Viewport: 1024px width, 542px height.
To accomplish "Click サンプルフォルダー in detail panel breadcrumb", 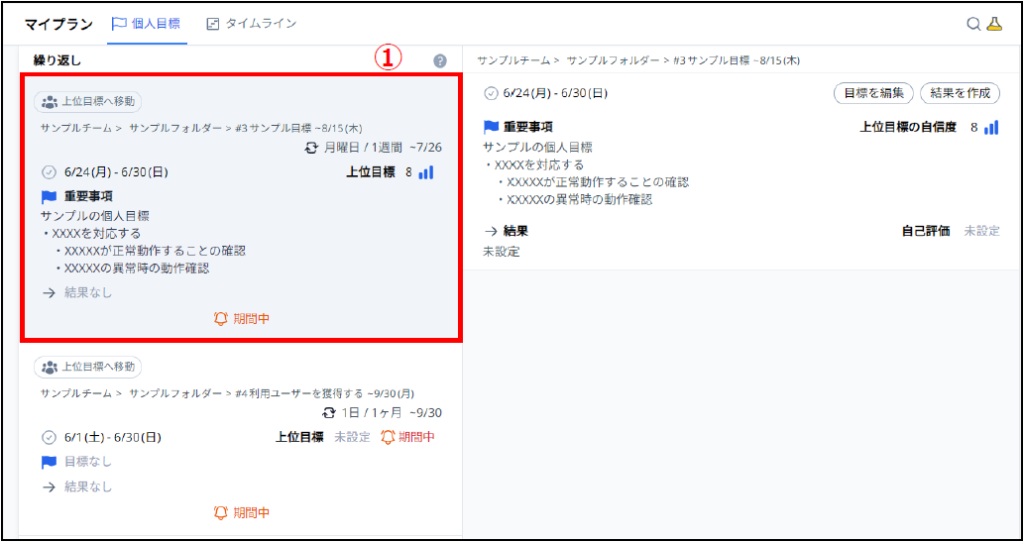I will tap(613, 61).
